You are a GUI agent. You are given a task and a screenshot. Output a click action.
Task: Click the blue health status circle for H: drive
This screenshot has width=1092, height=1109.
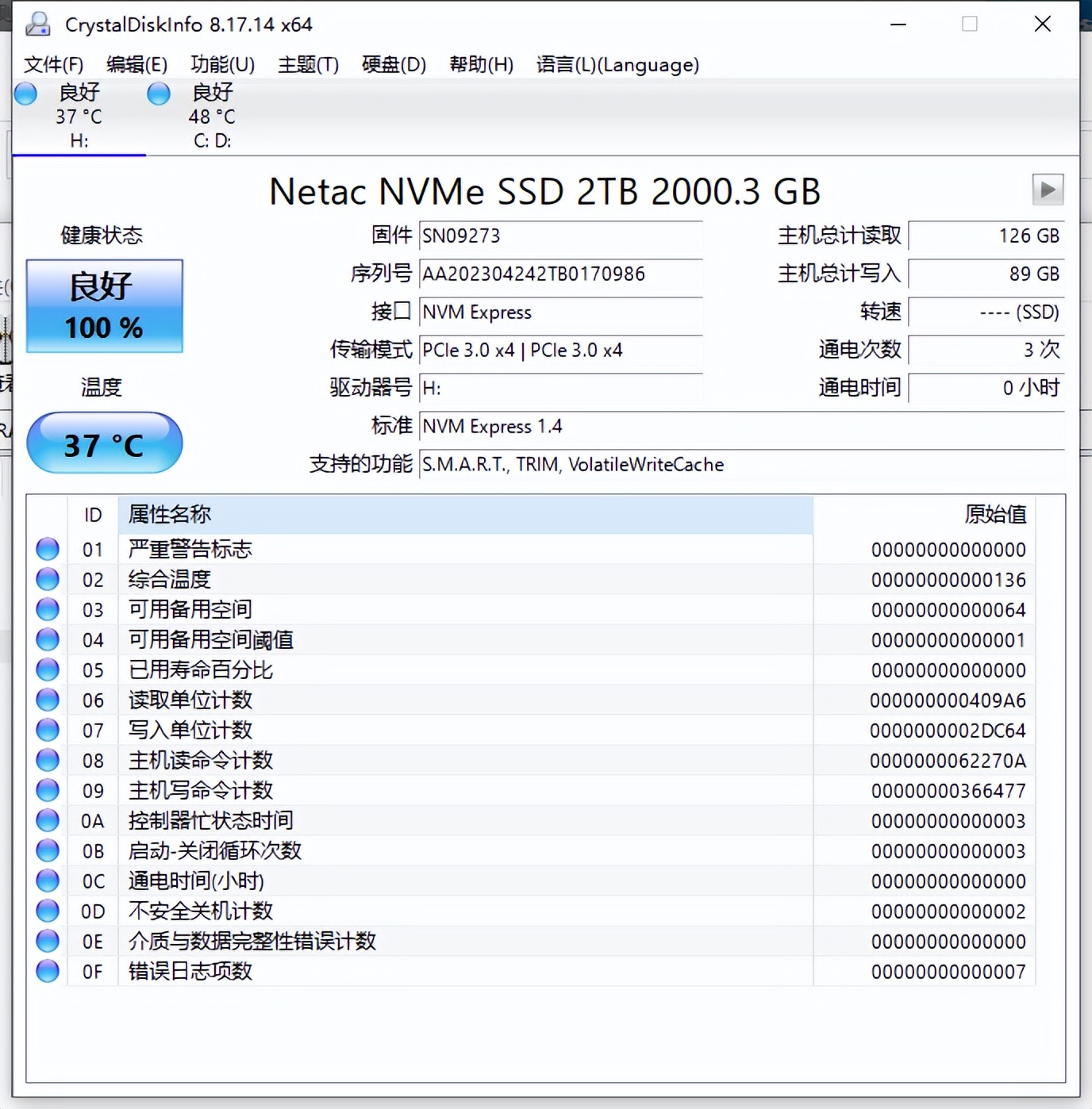click(25, 94)
